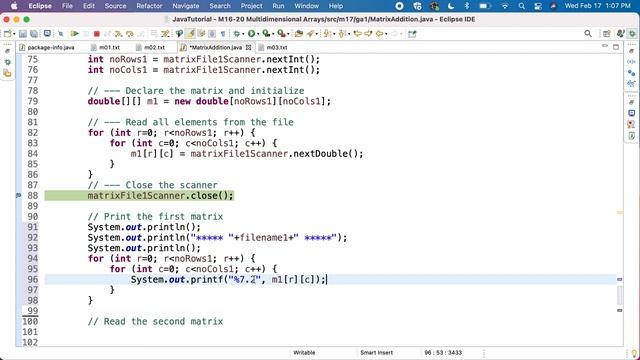The width and height of the screenshot is (640, 360).
Task: Open macOS Spotlight search icon
Action: 522,6
